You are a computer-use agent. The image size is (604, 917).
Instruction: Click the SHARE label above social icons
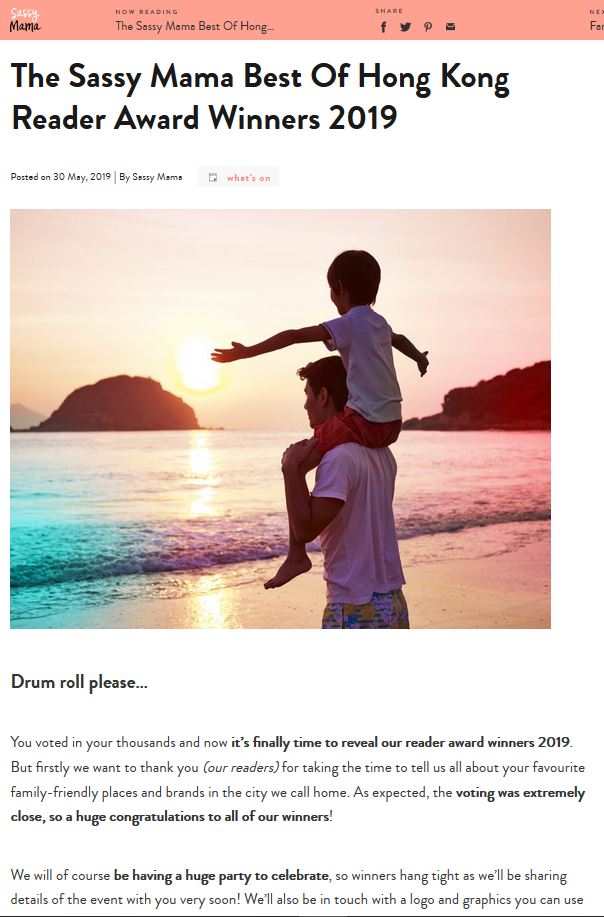pos(389,11)
